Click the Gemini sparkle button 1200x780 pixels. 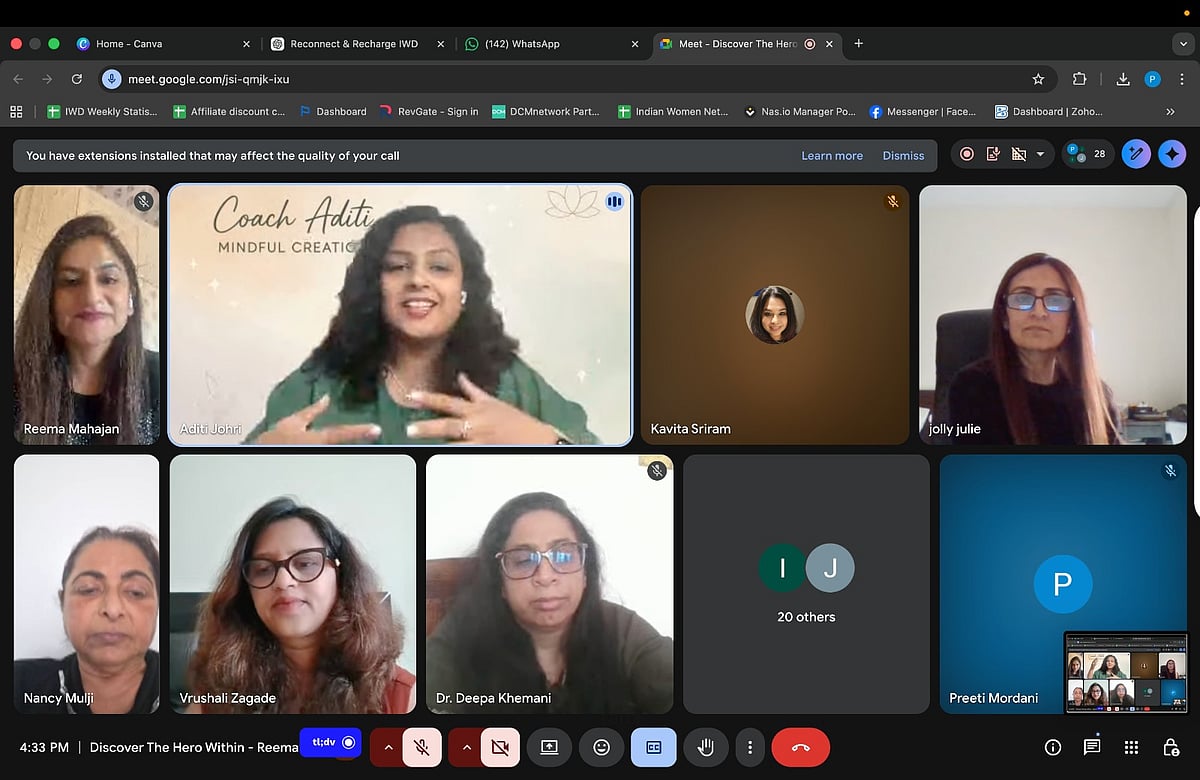click(1172, 154)
